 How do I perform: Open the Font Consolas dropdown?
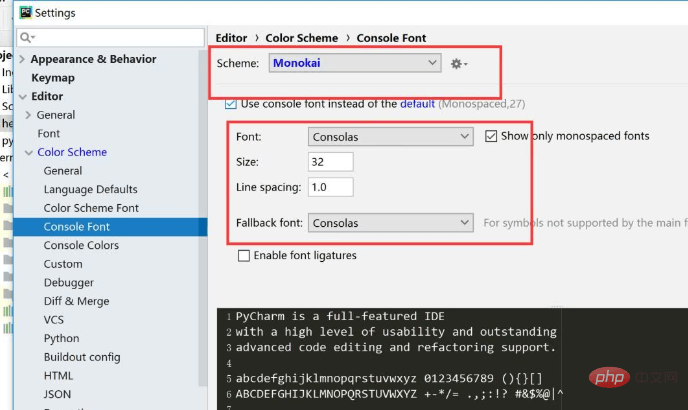(x=390, y=136)
